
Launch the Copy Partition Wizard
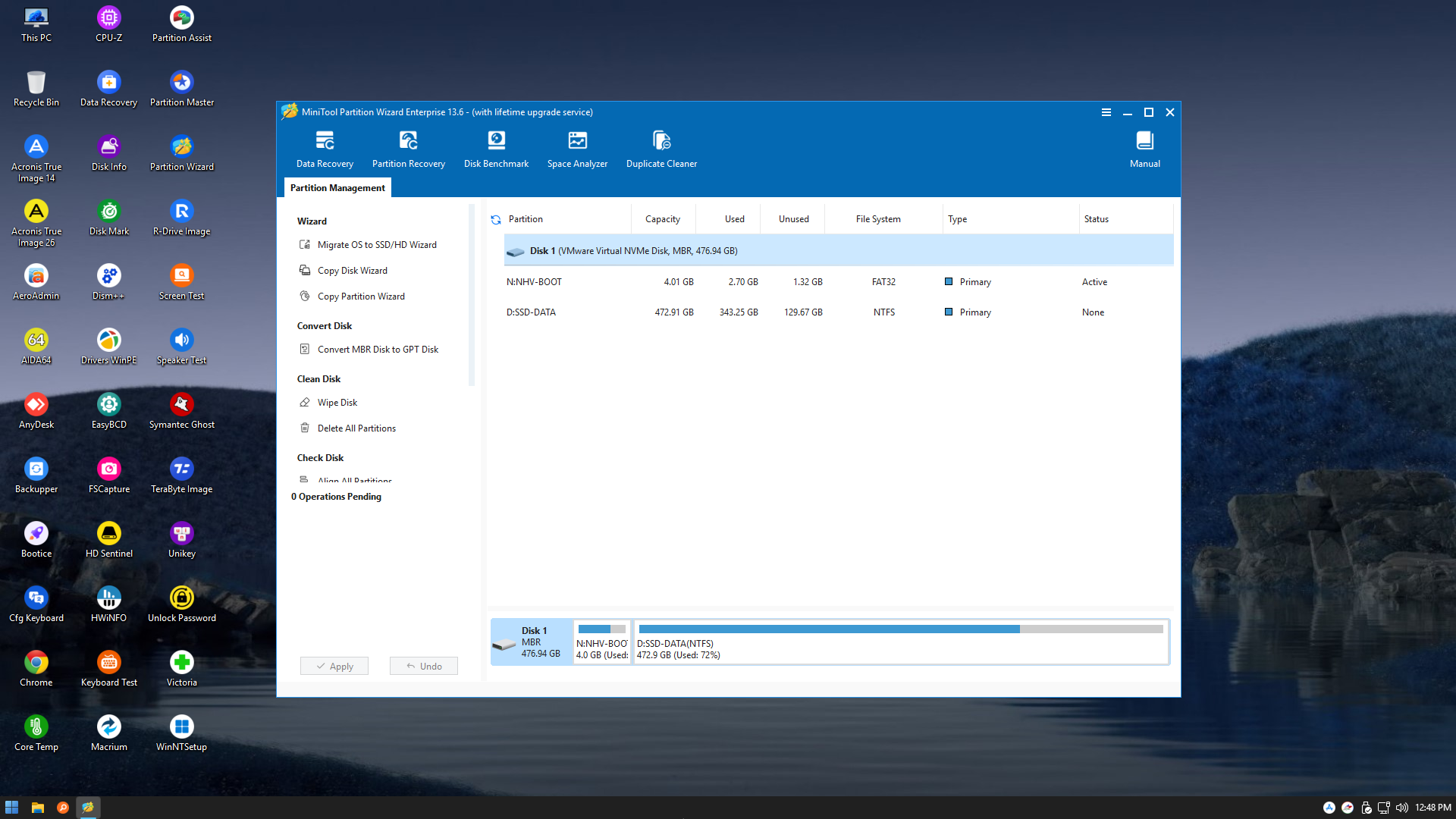[x=353, y=297]
